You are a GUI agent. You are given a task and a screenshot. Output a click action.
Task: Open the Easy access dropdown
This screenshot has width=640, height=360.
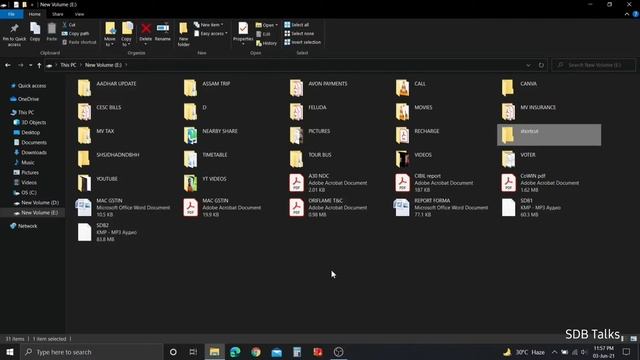pos(211,33)
